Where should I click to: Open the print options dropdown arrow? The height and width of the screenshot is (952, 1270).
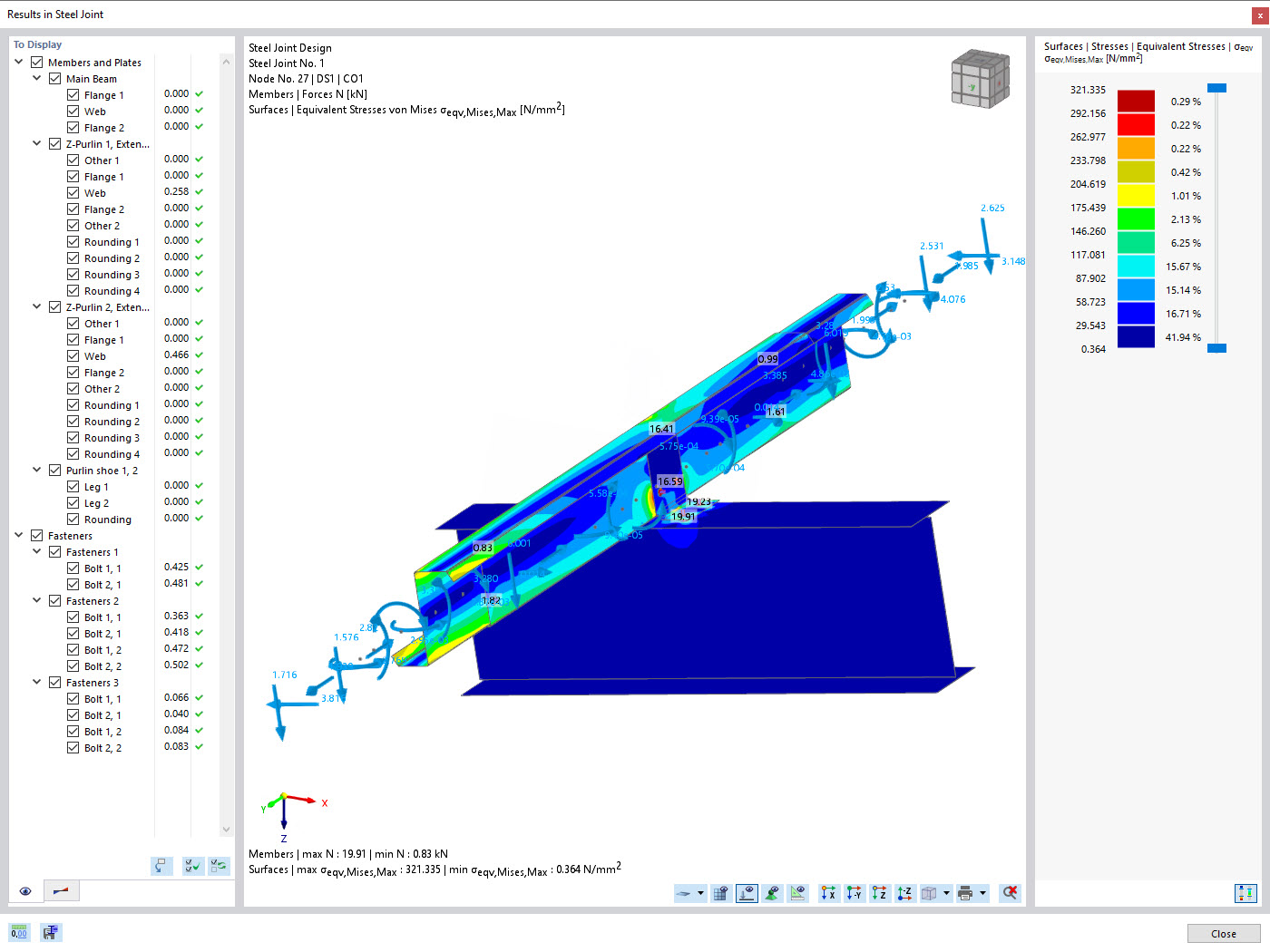coord(982,893)
